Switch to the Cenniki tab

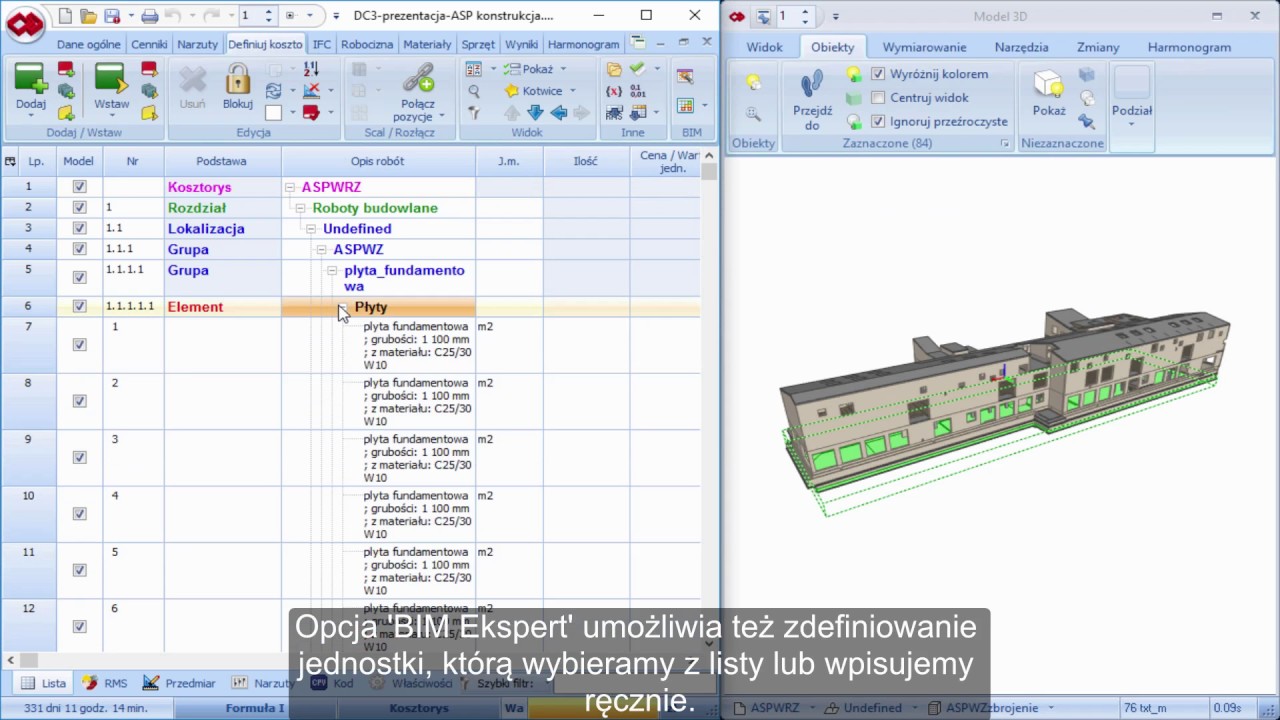click(149, 44)
